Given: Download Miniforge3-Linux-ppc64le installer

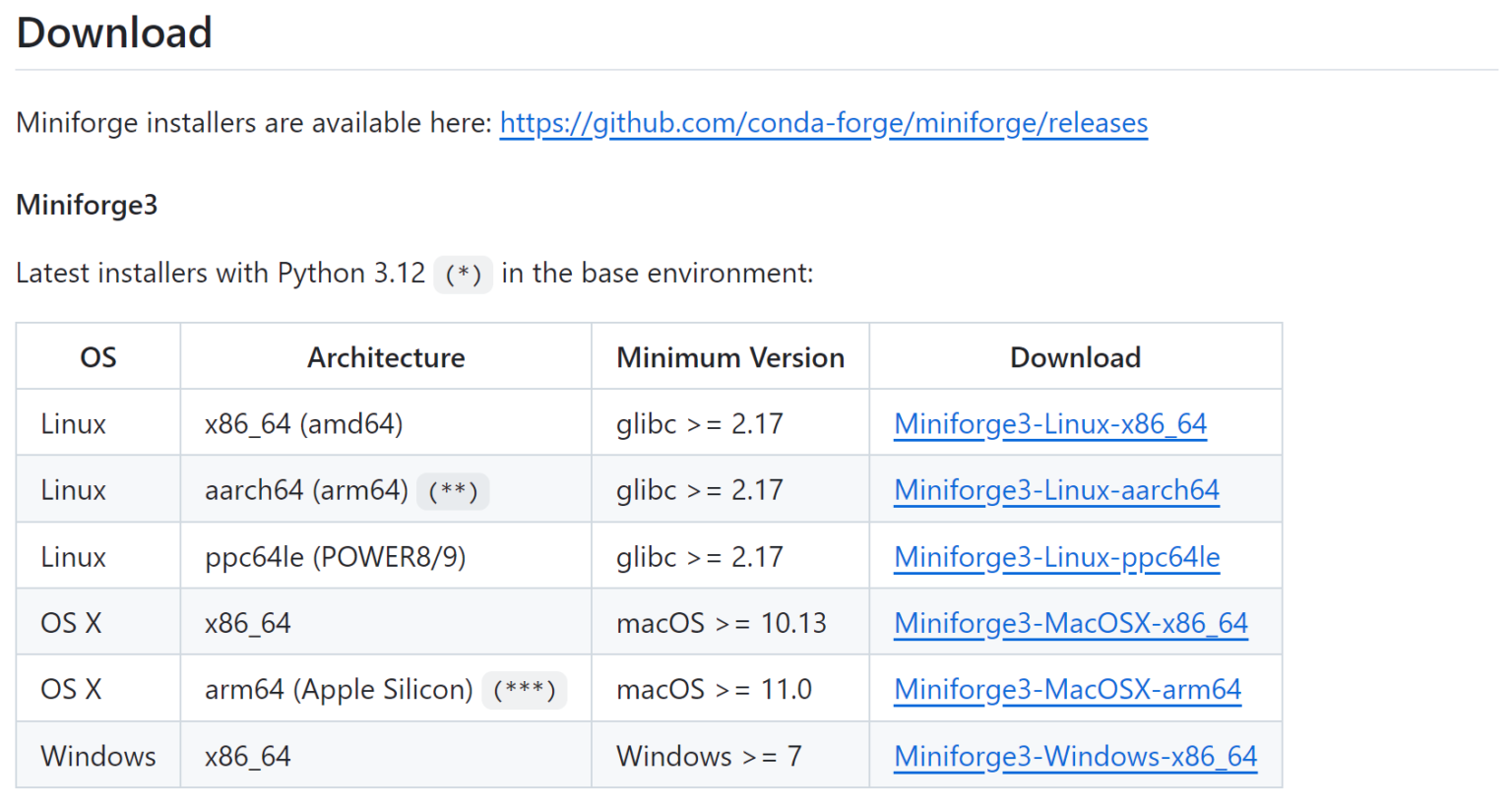Looking at the screenshot, I should pyautogui.click(x=1055, y=556).
